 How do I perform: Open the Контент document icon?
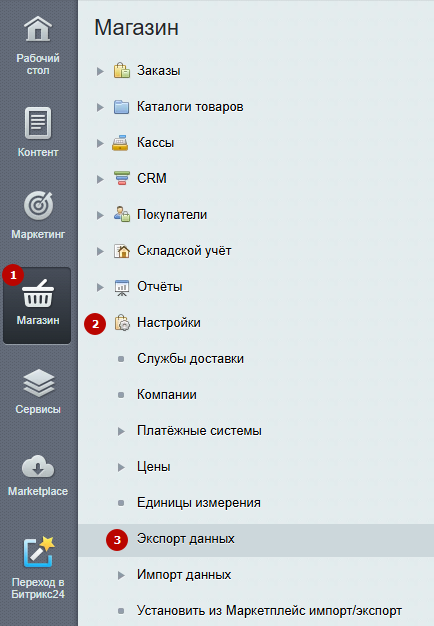(x=38, y=123)
